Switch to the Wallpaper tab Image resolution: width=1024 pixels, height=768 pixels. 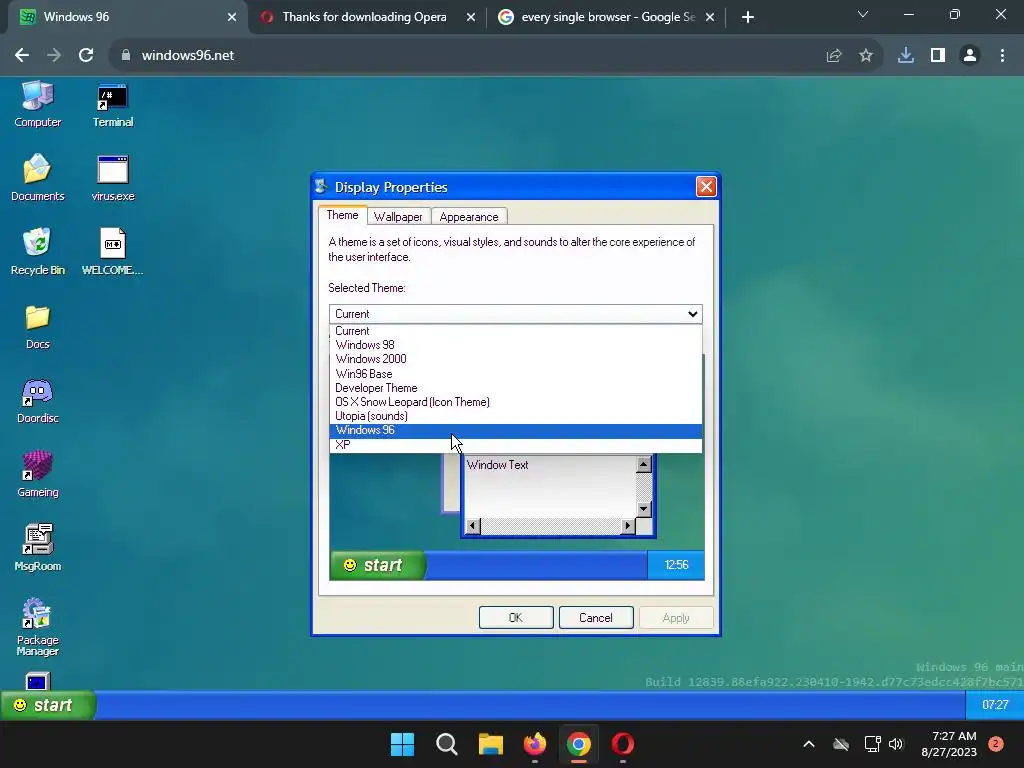[x=398, y=217]
